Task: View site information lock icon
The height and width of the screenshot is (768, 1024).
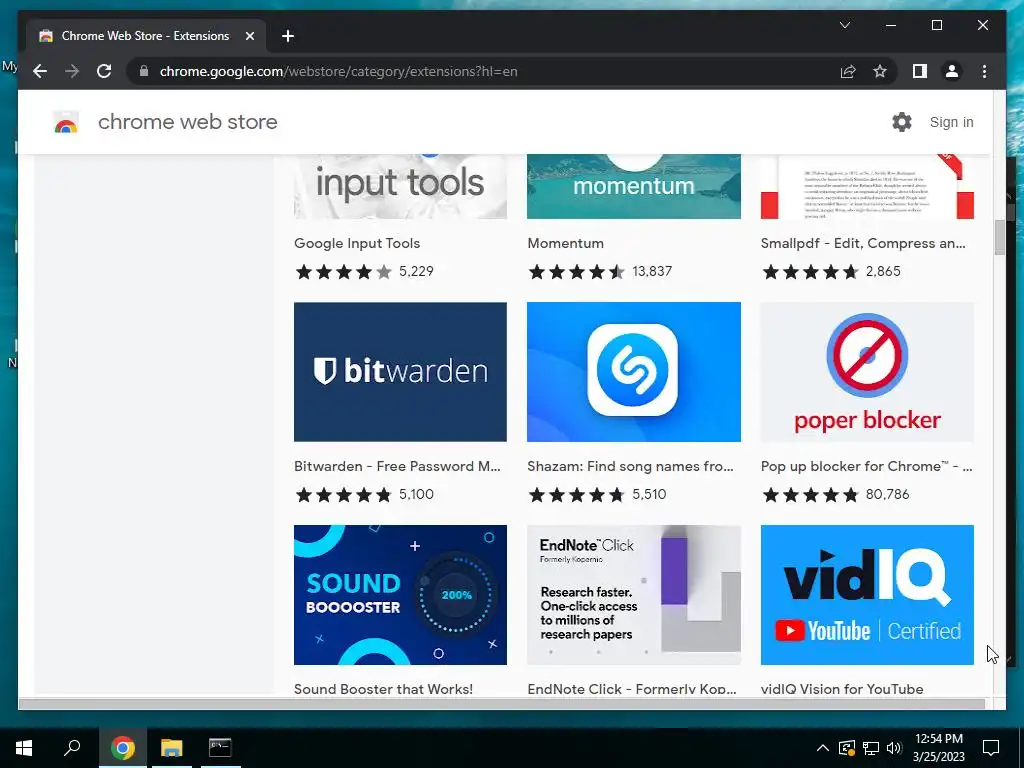Action: click(x=144, y=71)
